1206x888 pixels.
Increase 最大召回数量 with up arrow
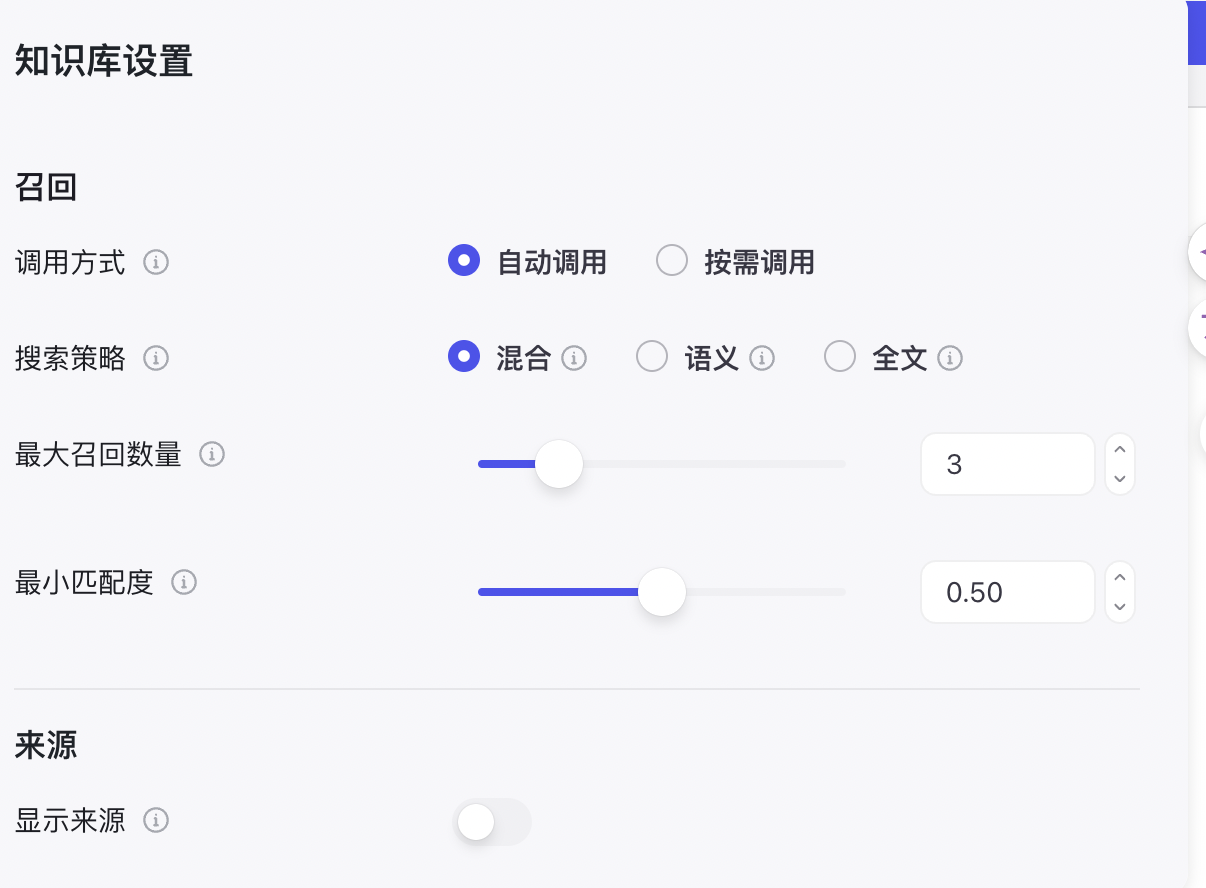pyautogui.click(x=1120, y=450)
